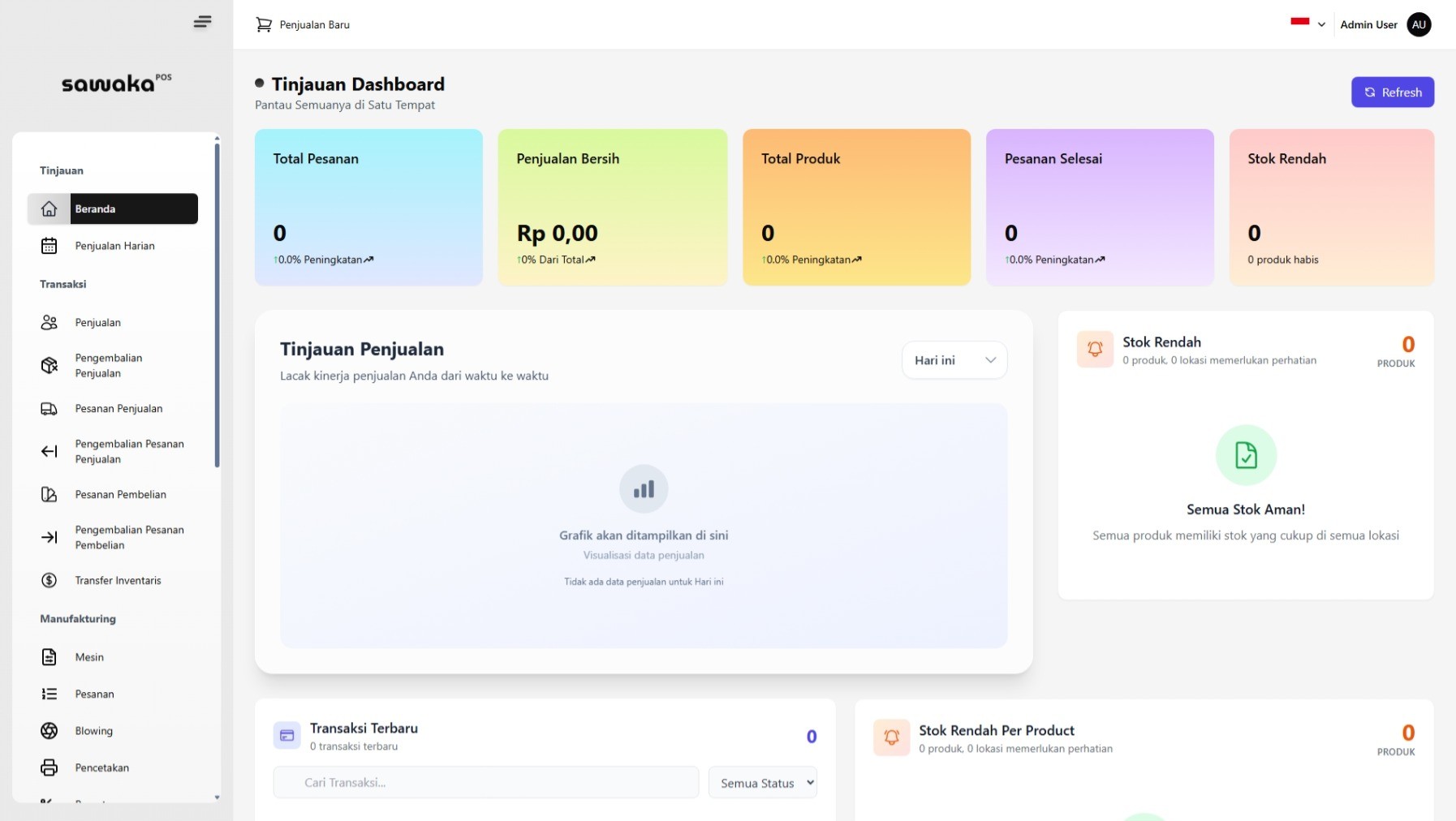Screen dimensions: 1456x821
Task: Open Beranda via the home icon
Action: [50, 209]
